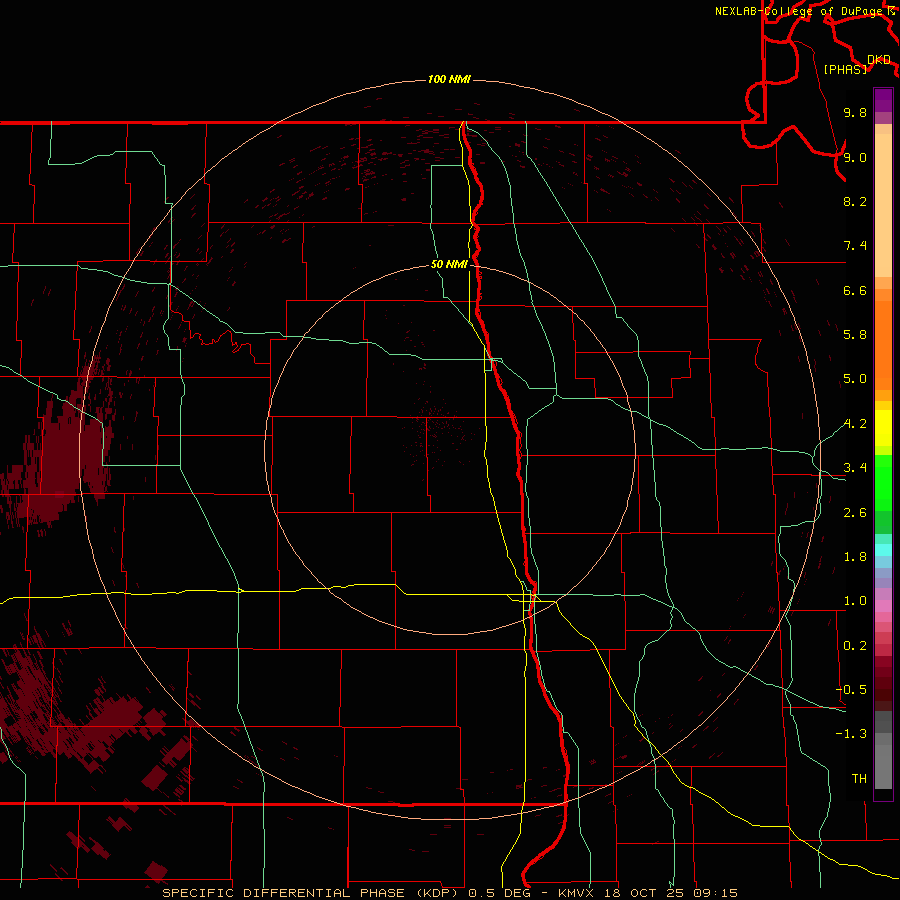Screen dimensions: 900x900
Task: Click the 1.0 color scale value
Action: pos(855,601)
